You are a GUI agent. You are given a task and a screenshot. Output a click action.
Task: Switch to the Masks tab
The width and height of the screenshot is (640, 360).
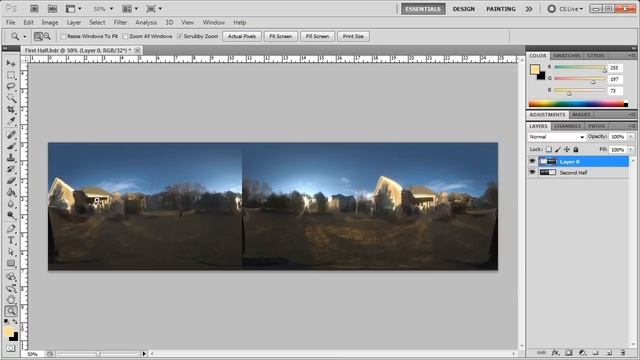click(581, 115)
